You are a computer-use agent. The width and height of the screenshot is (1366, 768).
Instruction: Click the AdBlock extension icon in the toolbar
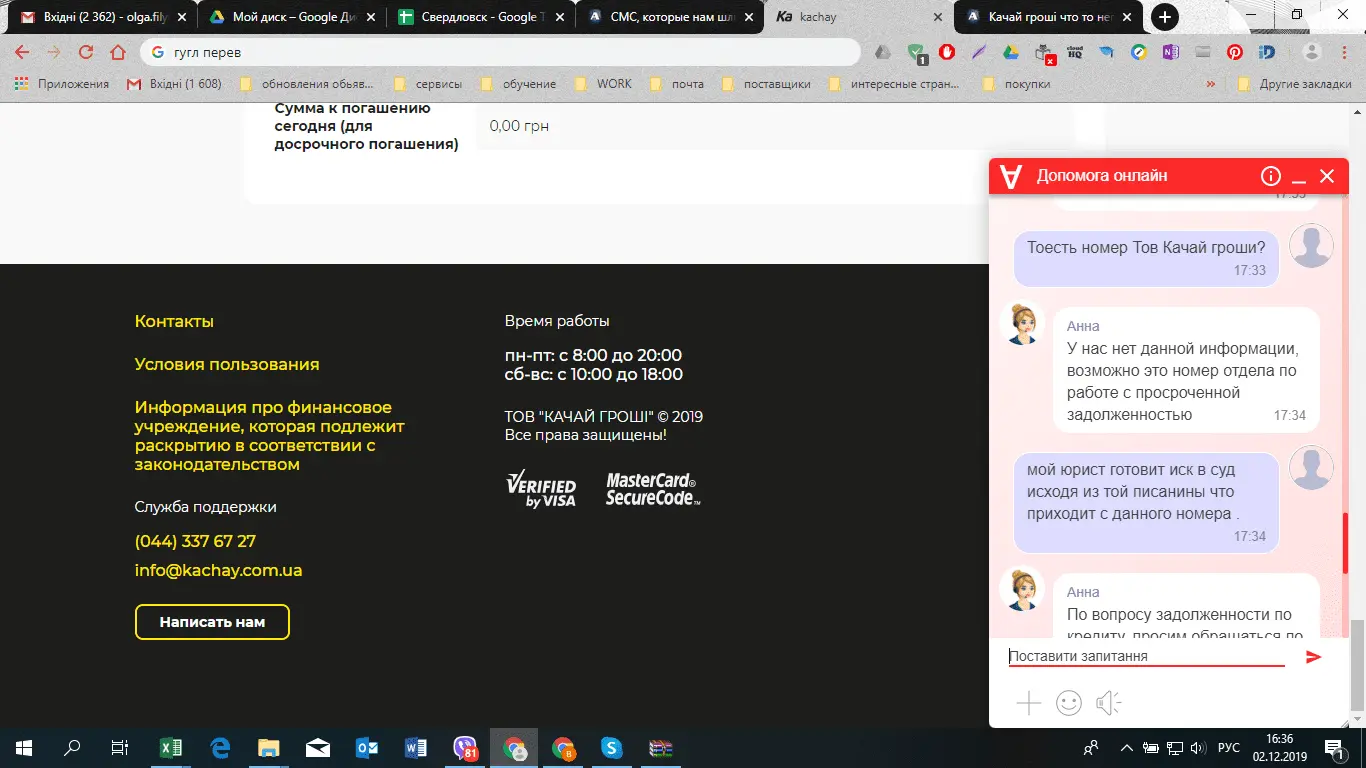[x=946, y=50]
